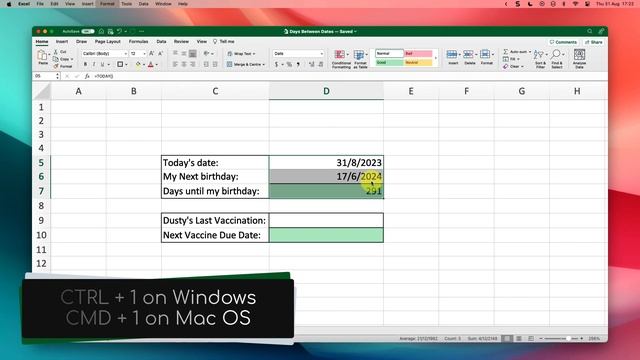Apply the Bad cell style
This screenshot has height=360, width=640.
[418, 53]
